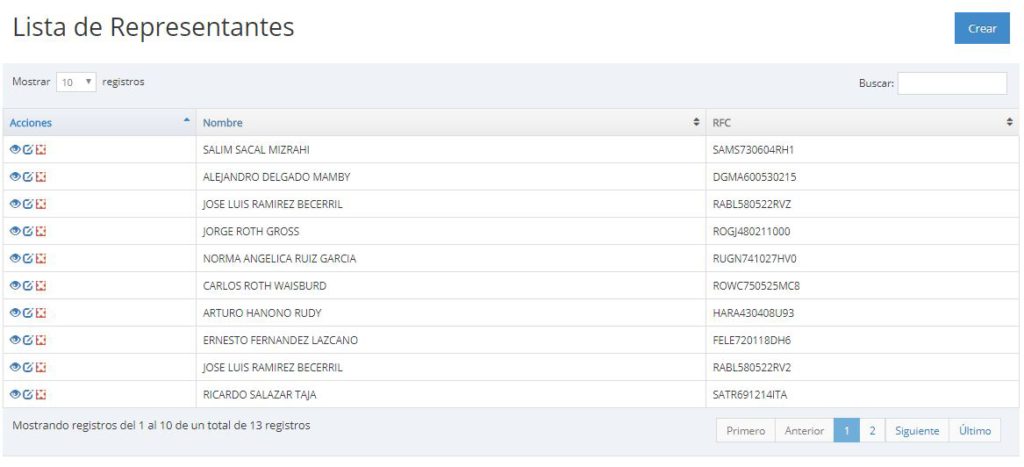Image resolution: width=1024 pixels, height=467 pixels.
Task: Go to Siguiente page
Action: [916, 431]
